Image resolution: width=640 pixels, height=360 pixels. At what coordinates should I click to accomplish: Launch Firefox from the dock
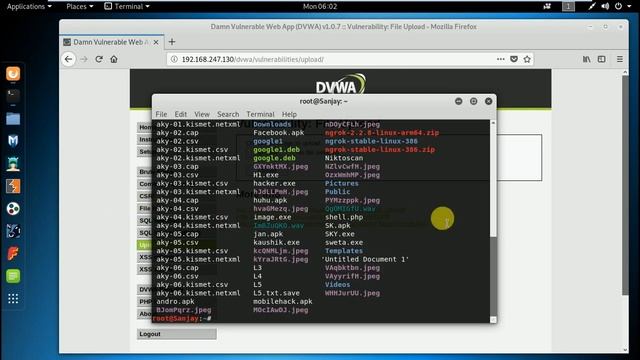(13, 74)
